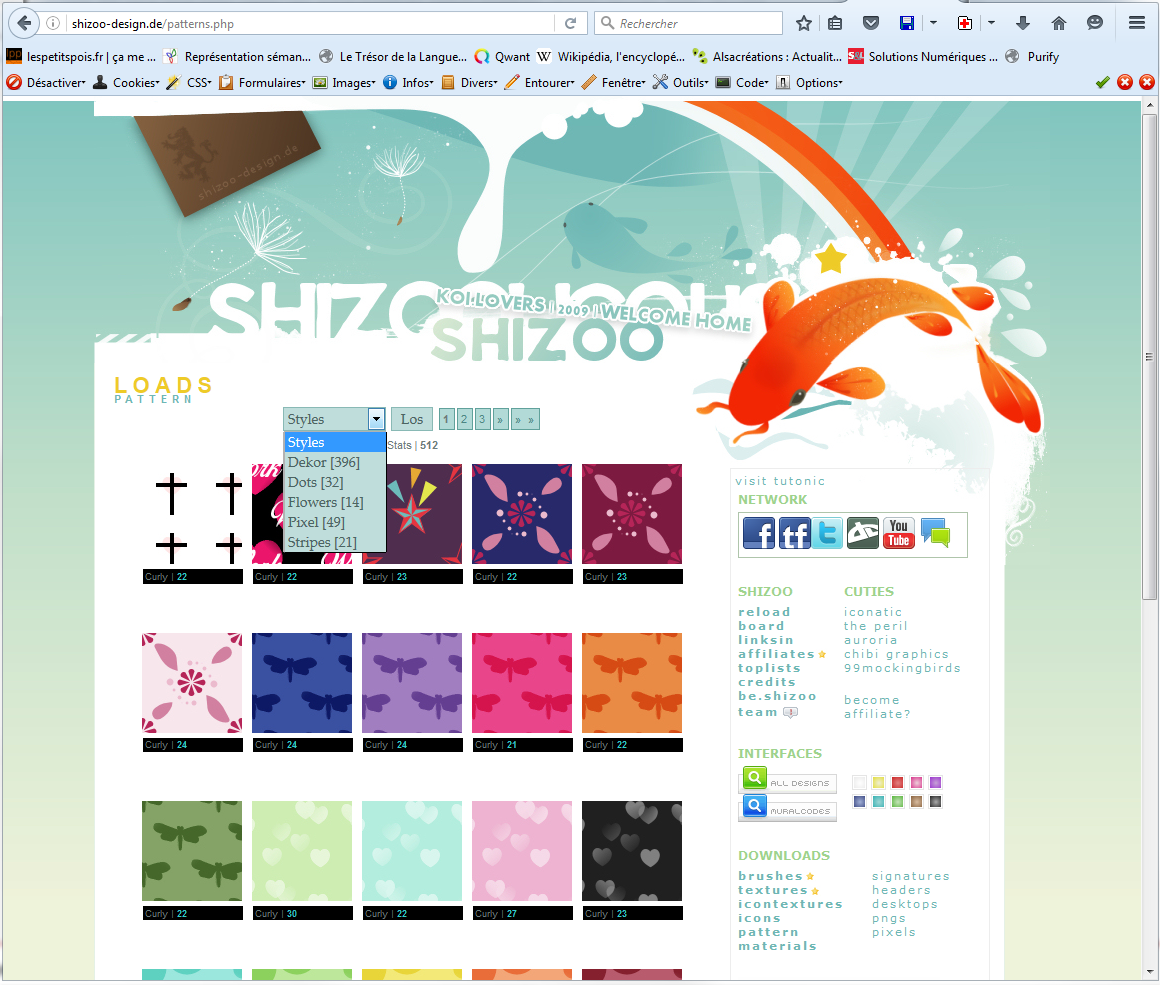Click the speech bubble icon next to team

pyautogui.click(x=791, y=713)
